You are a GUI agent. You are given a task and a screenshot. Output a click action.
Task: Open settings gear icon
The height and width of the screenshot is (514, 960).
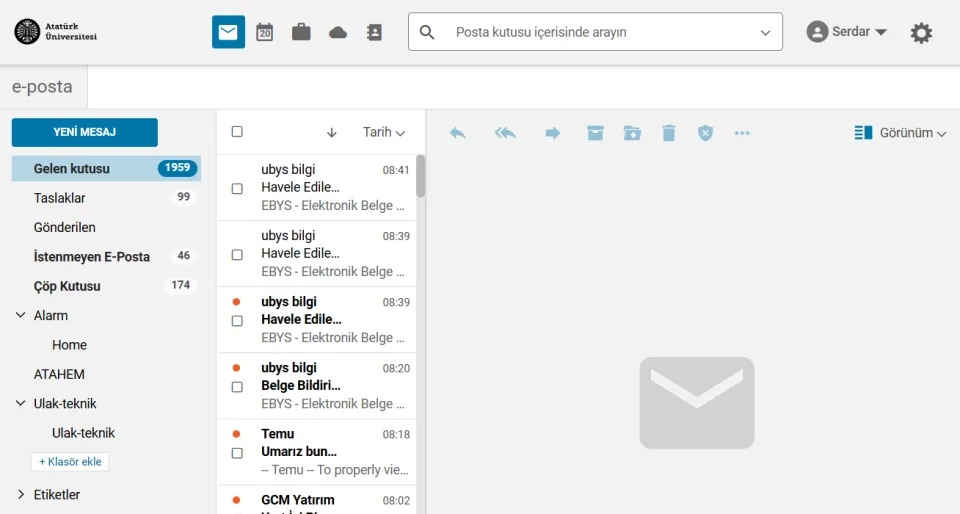pyautogui.click(x=921, y=32)
